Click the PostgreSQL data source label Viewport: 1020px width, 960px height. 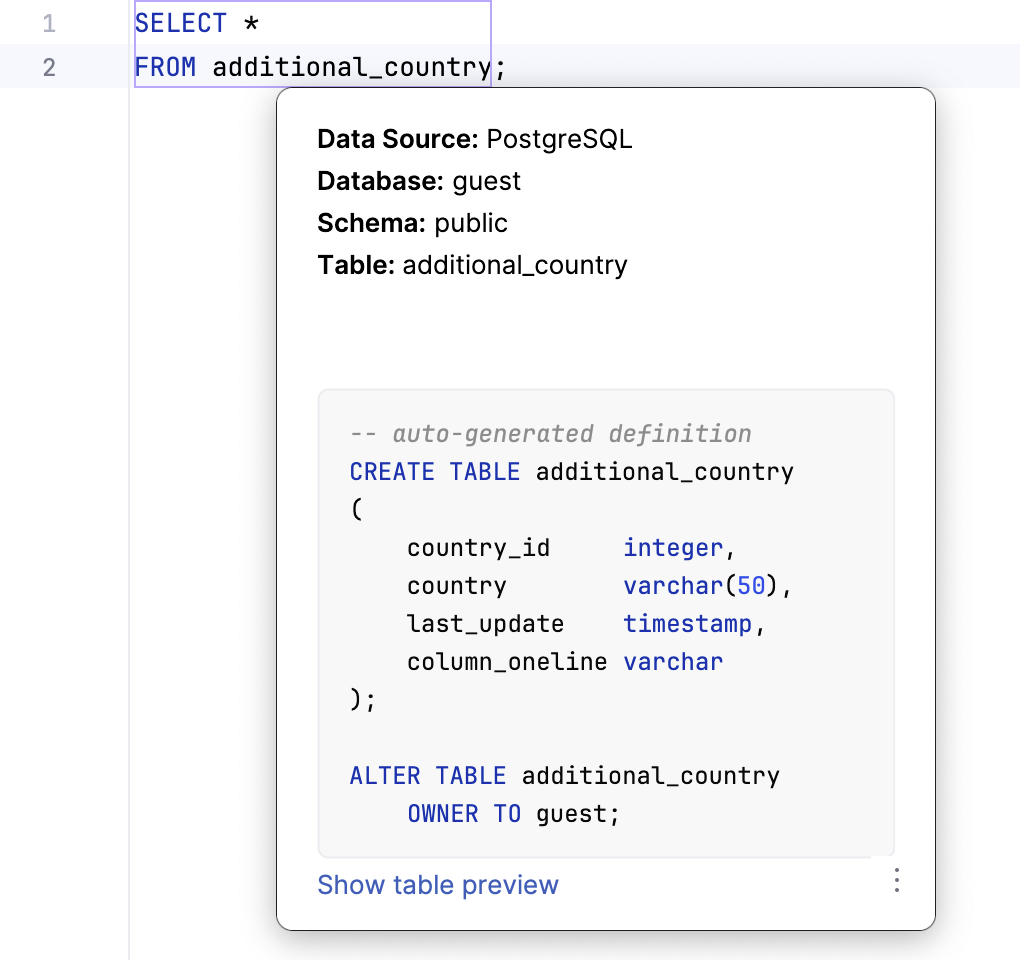pyautogui.click(x=558, y=139)
